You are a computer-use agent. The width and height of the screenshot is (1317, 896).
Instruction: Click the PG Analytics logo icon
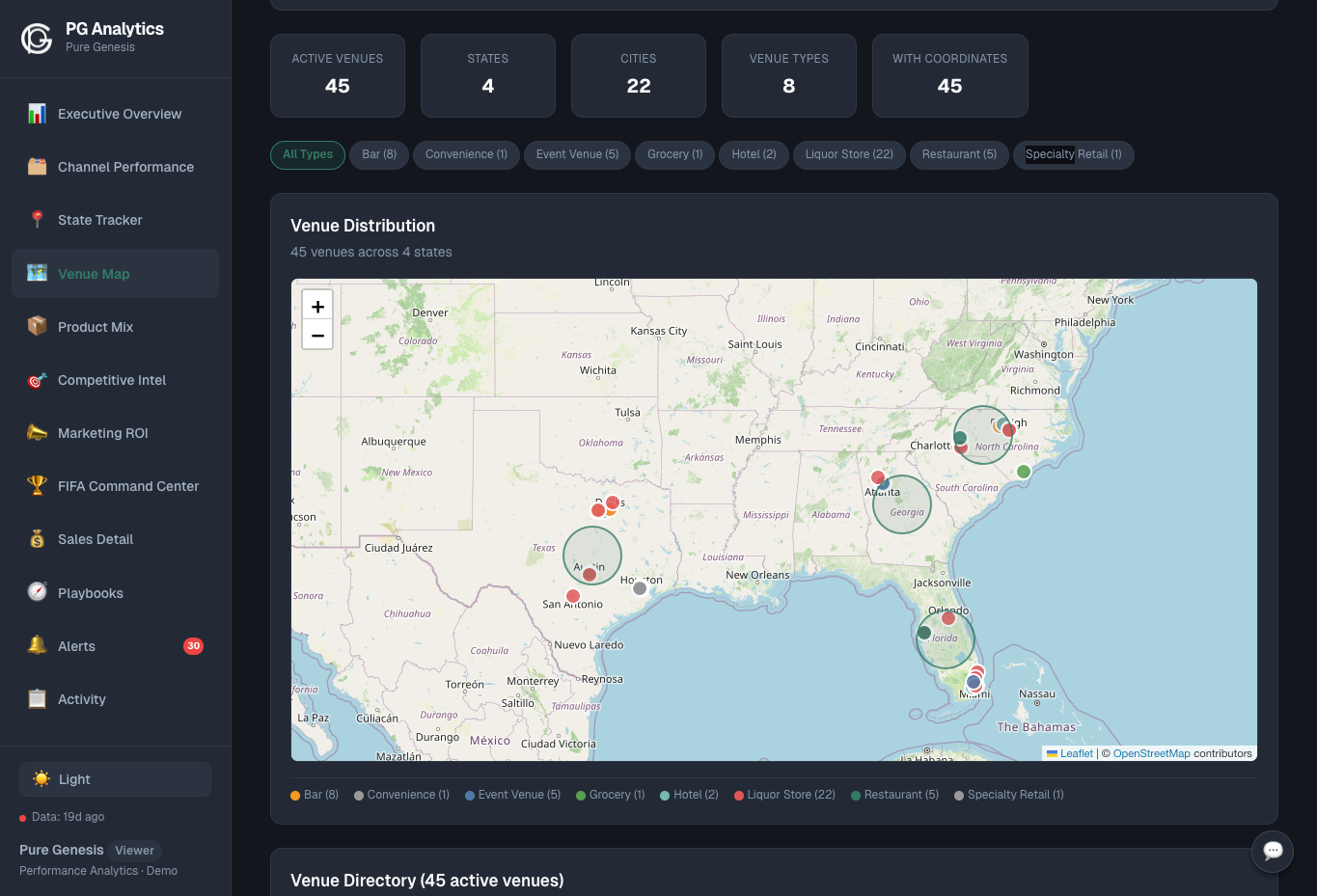[x=37, y=39]
